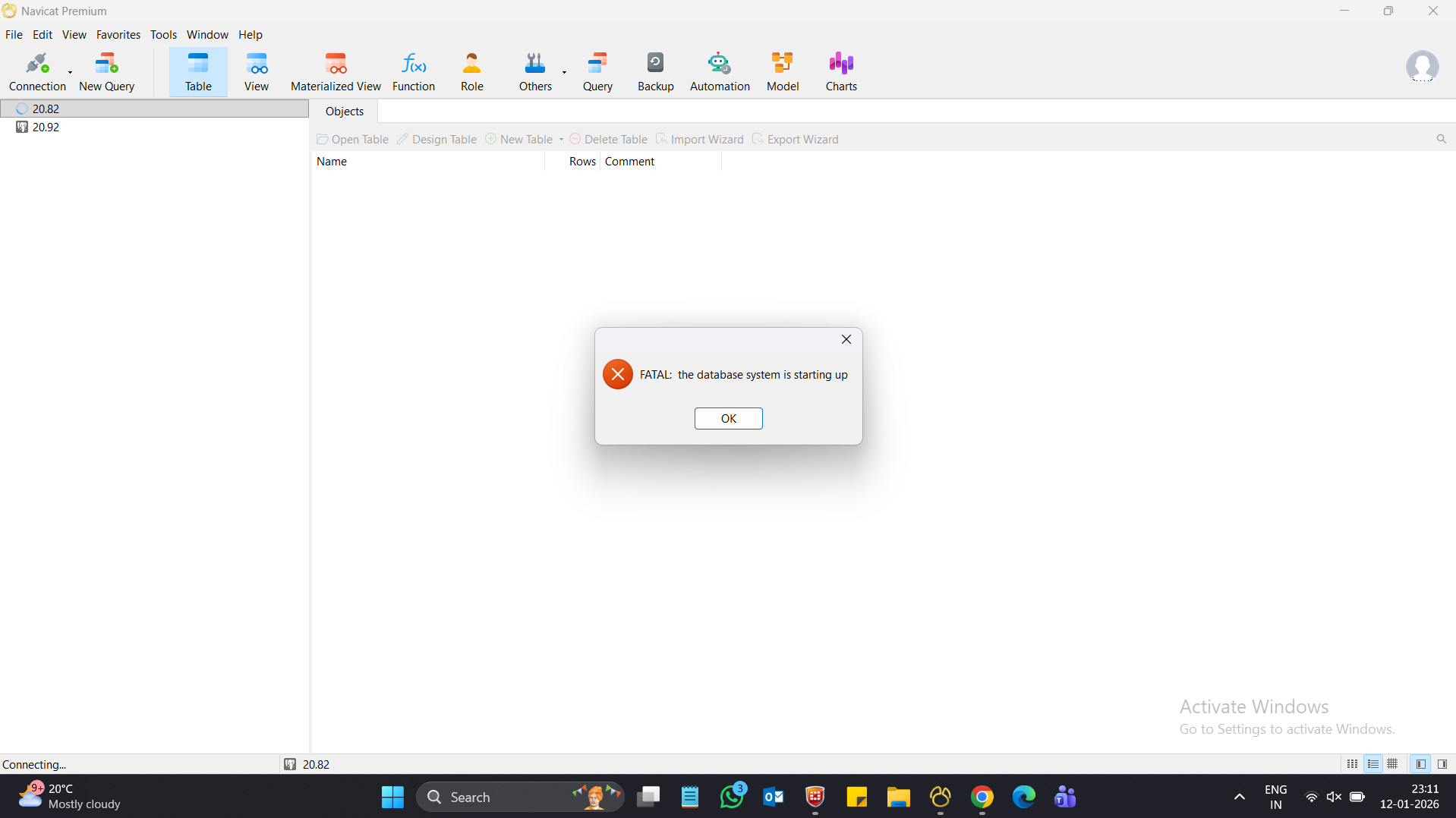Select the 20.92 connection in sidebar
Image resolution: width=1456 pixels, height=818 pixels.
(46, 127)
